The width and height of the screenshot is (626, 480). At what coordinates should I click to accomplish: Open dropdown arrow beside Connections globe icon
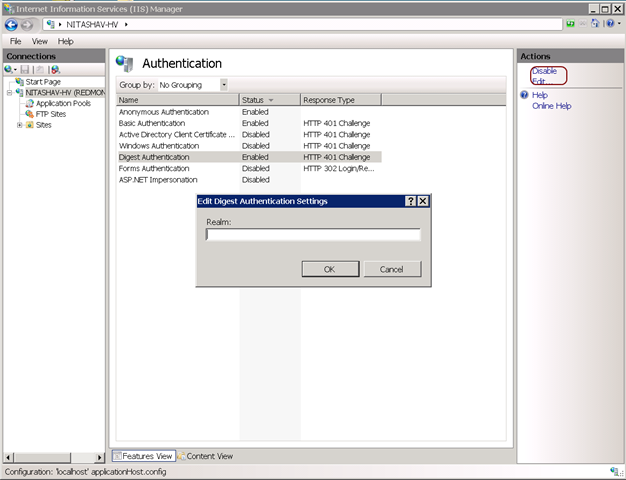(x=15, y=70)
